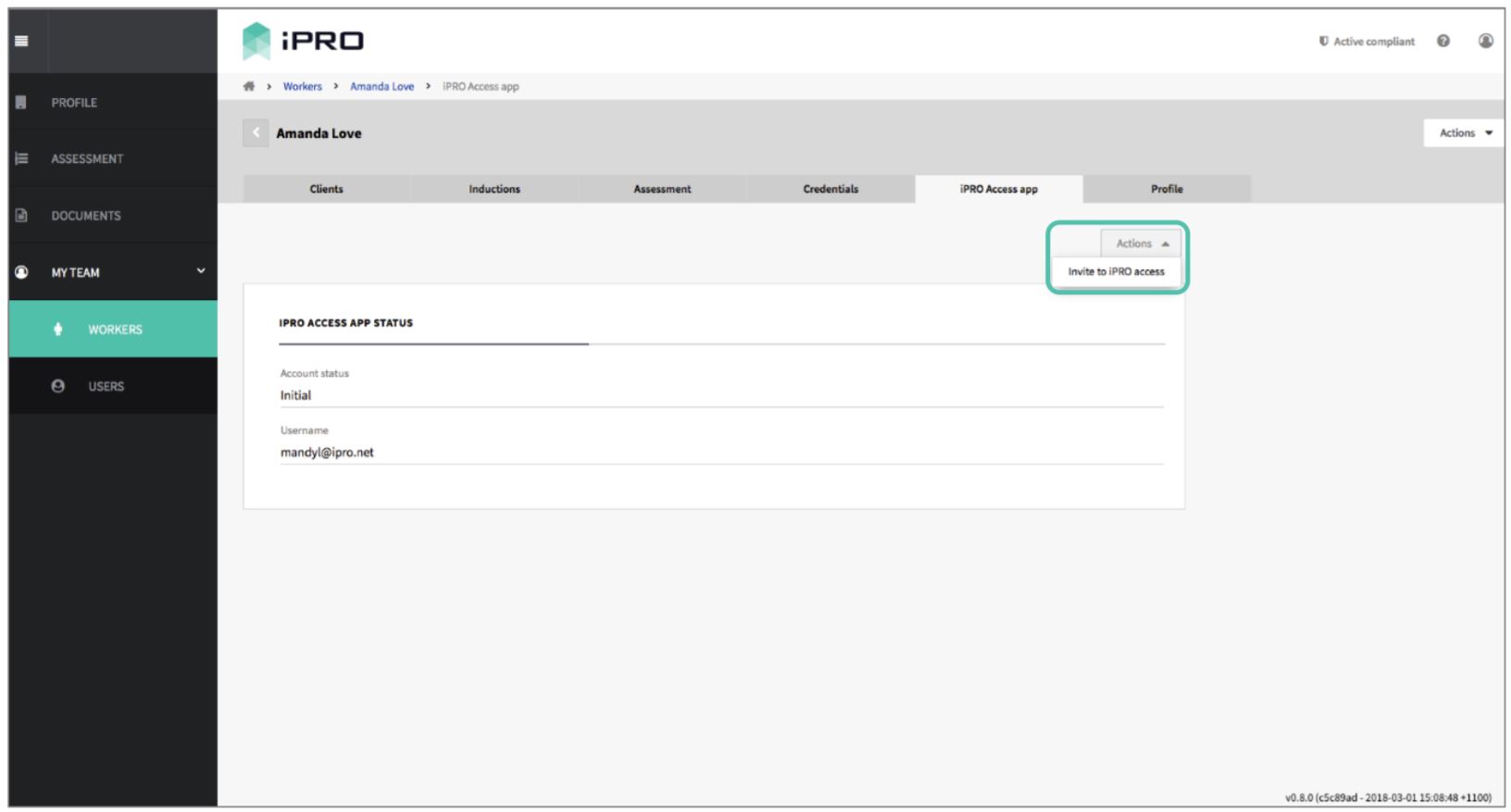Click the Amanda Love page title
1511x812 pixels.
[318, 133]
